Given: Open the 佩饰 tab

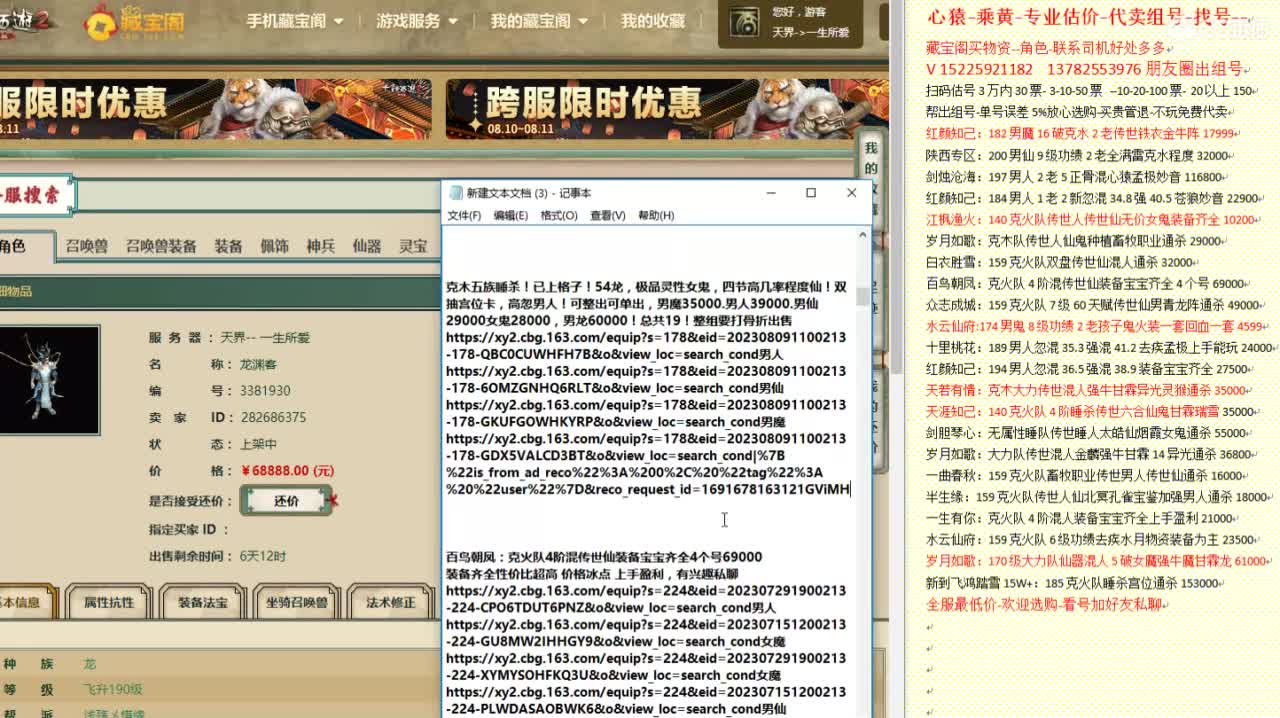Looking at the screenshot, I should point(274,246).
